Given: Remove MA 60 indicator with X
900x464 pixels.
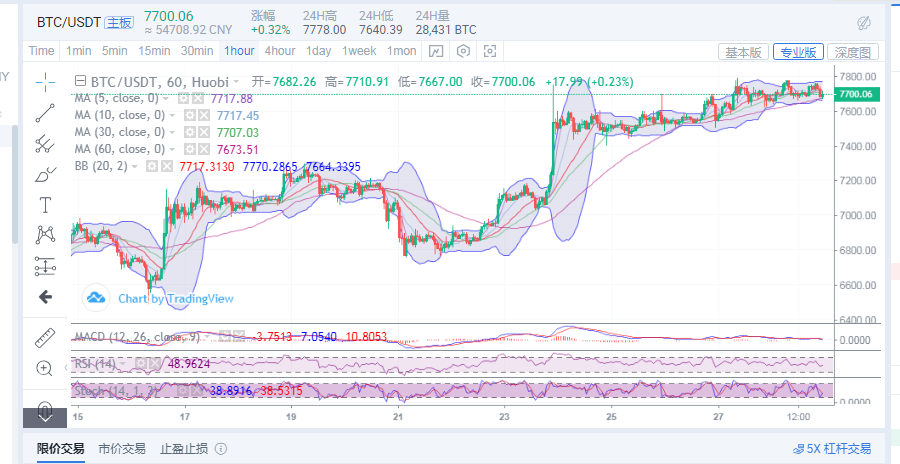Looking at the screenshot, I should click(202, 149).
